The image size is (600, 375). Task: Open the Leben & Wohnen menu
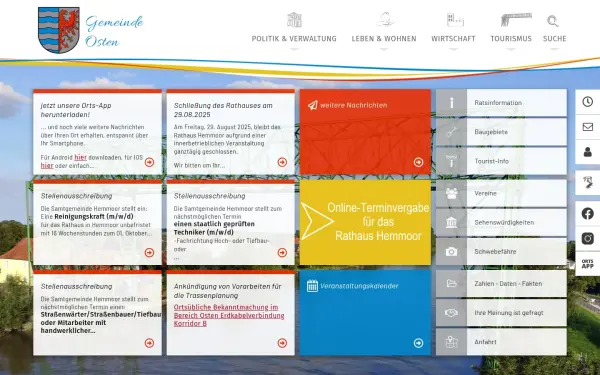(x=384, y=39)
